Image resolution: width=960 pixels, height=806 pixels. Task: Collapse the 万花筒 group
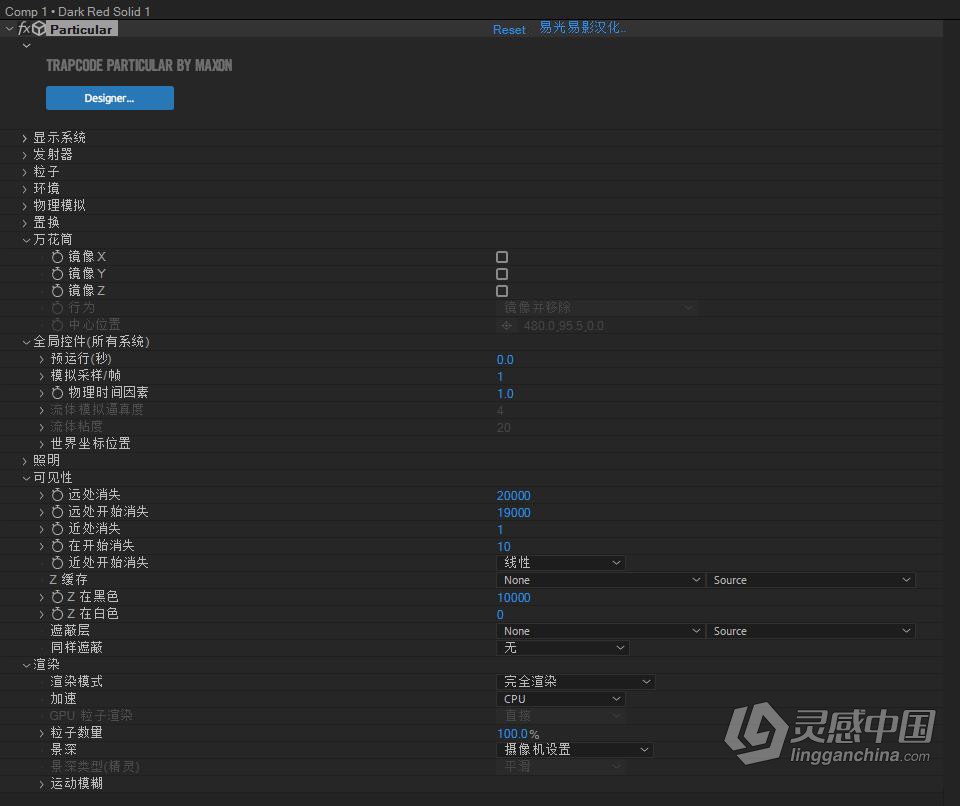tap(26, 240)
